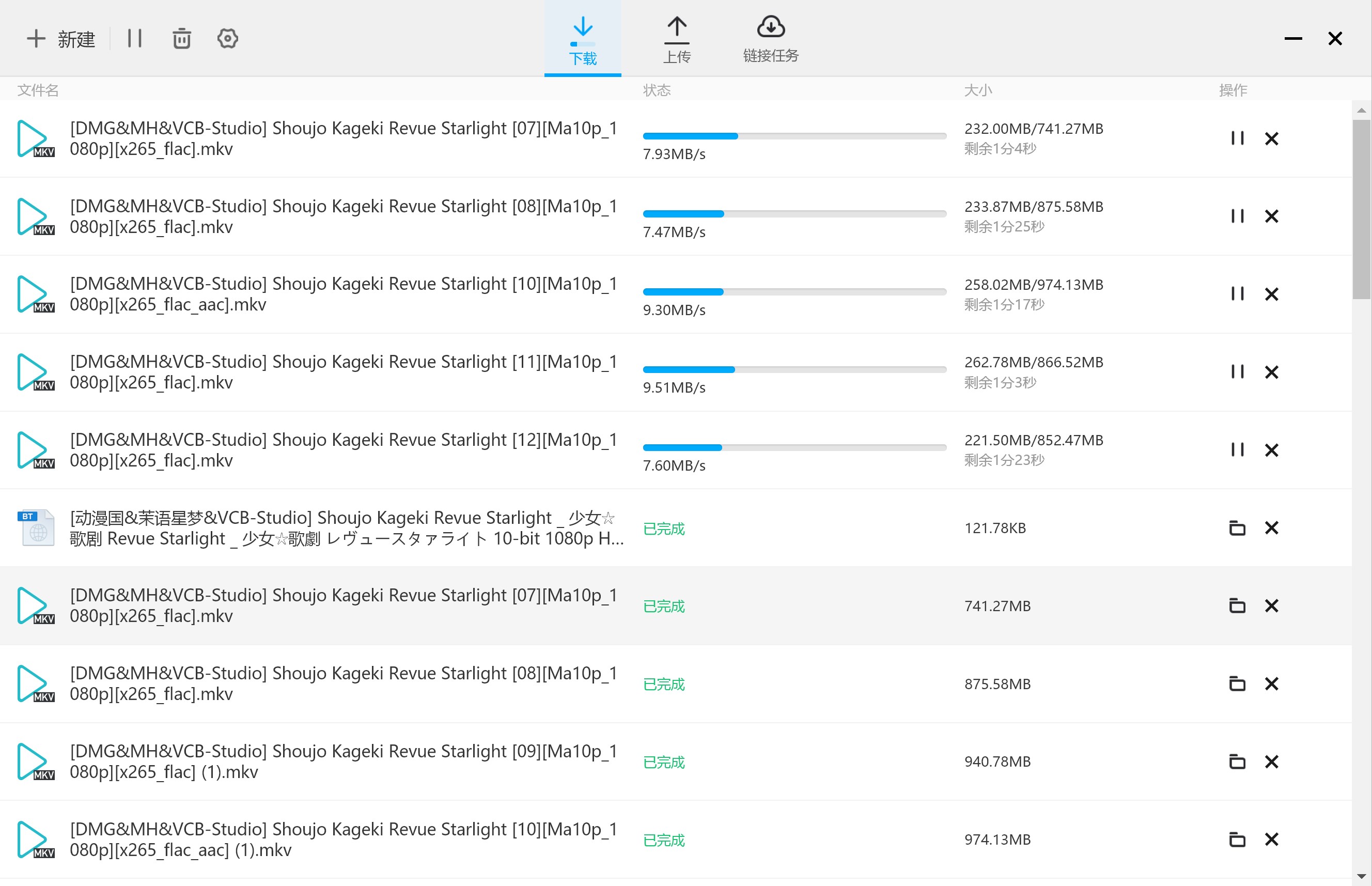Open folder for completed 741.27MB file
Viewport: 1372px width, 886px height.
1237,605
